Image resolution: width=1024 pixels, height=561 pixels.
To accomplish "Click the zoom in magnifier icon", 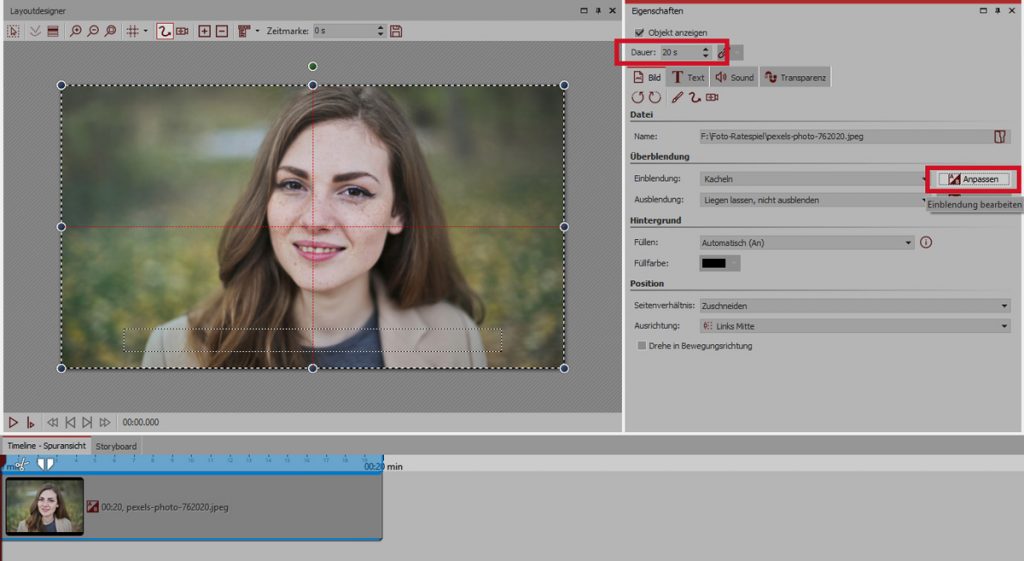I will 76,31.
